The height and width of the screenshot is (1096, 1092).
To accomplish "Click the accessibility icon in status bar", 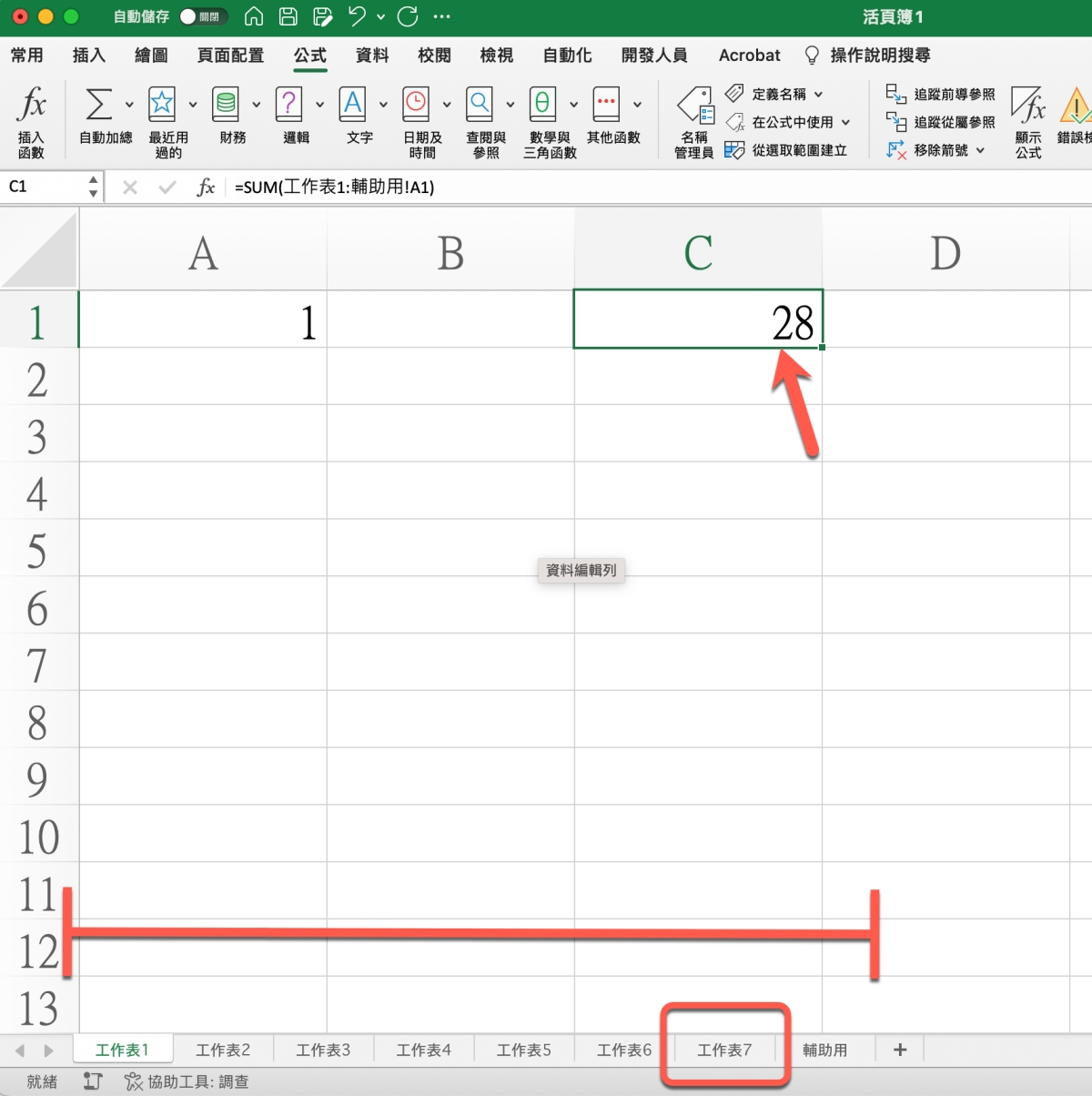I will 134,1081.
